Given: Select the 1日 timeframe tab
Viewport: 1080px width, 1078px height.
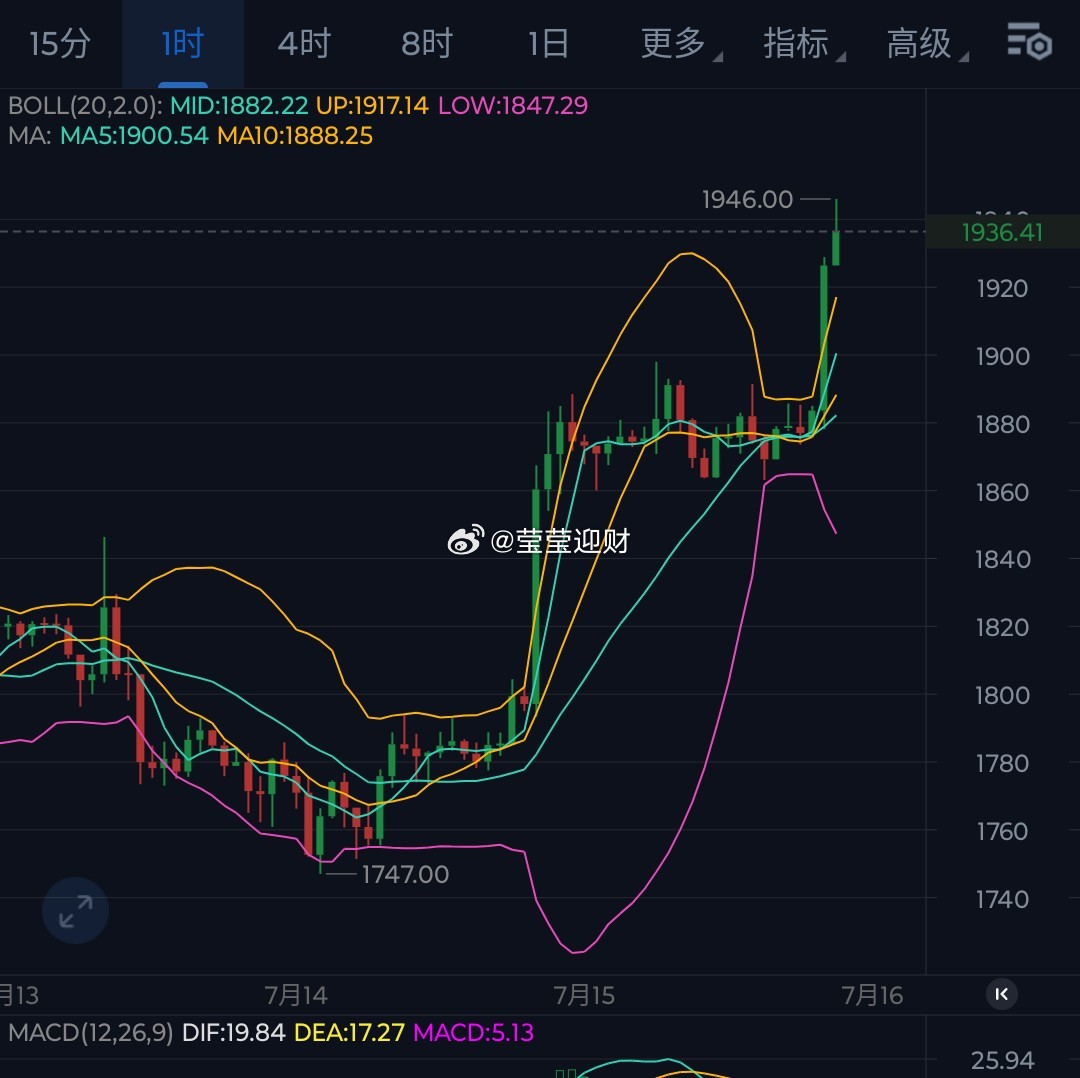Looking at the screenshot, I should click(x=548, y=43).
